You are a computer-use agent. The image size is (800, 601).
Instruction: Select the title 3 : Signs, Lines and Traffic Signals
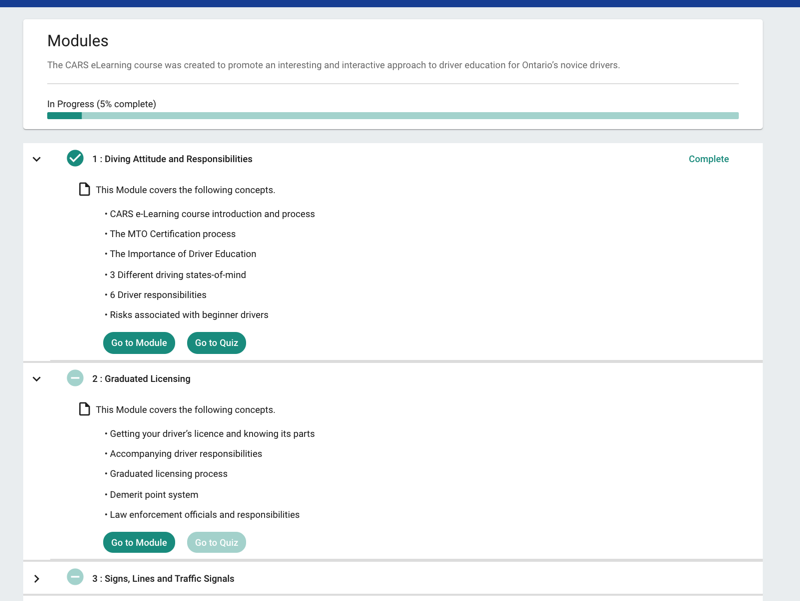click(x=163, y=579)
